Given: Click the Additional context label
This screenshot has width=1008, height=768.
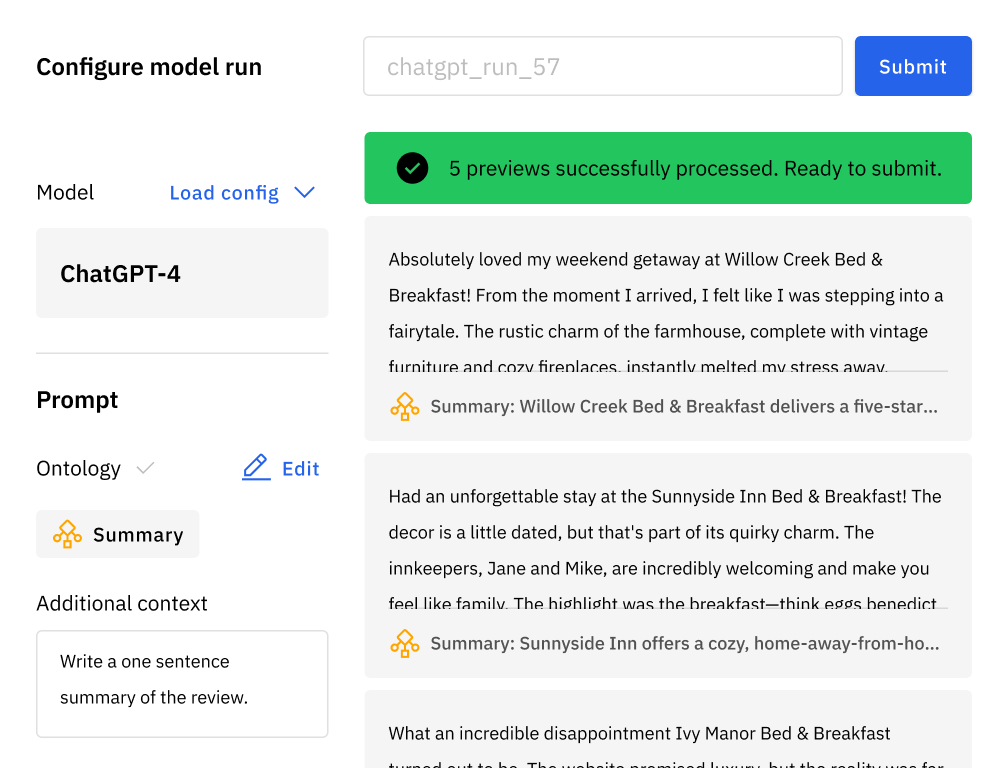Looking at the screenshot, I should click(x=122, y=603).
